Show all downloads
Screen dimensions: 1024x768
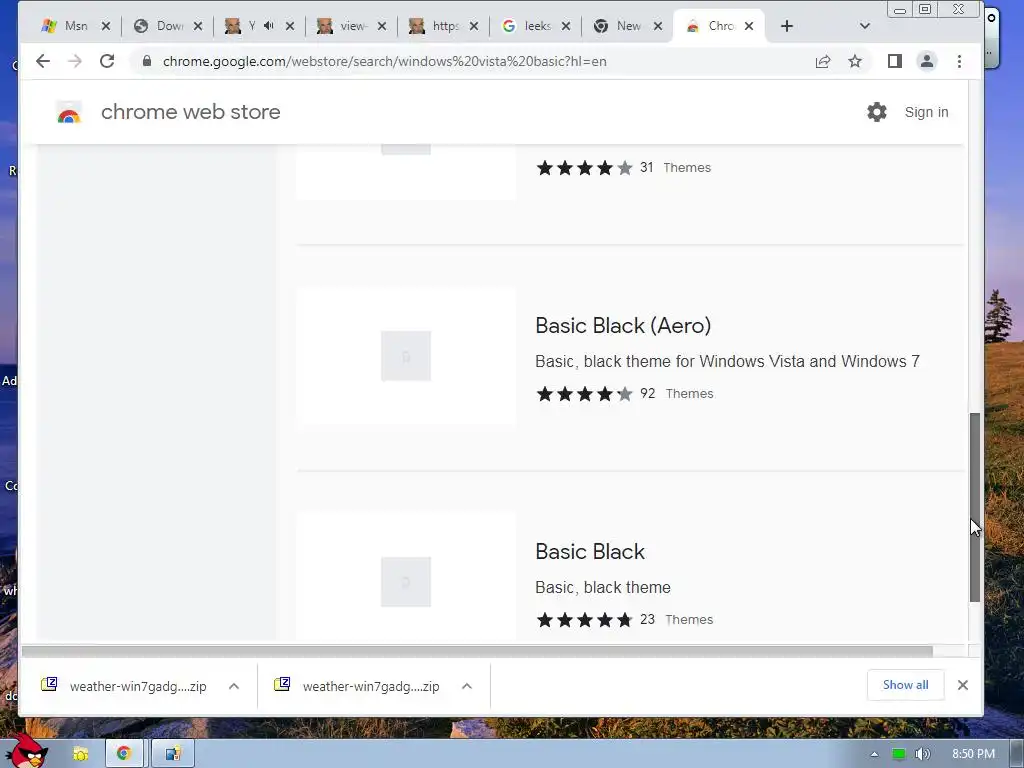pyautogui.click(x=905, y=685)
